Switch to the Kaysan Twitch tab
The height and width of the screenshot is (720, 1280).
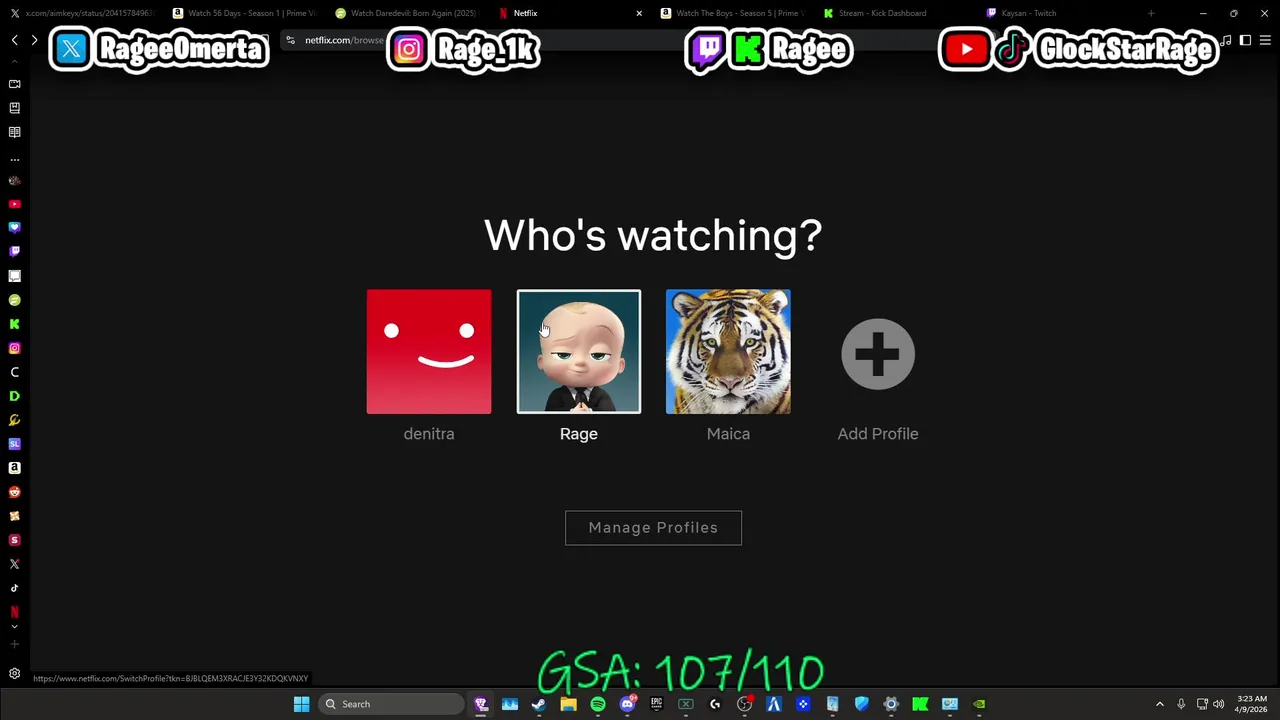click(1059, 13)
